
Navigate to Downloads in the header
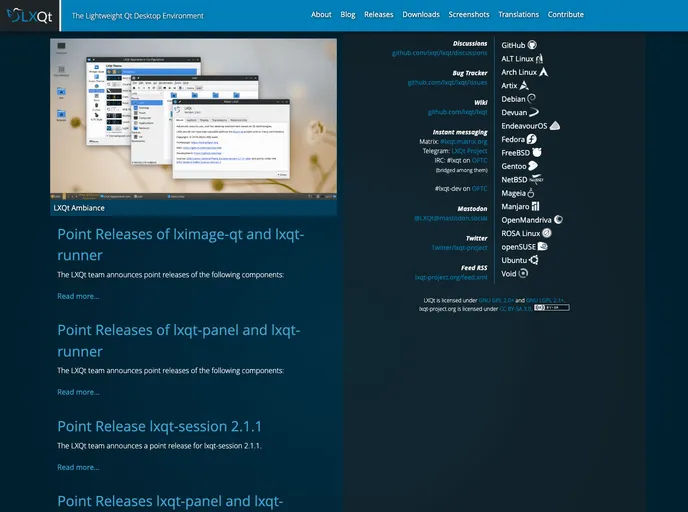click(421, 14)
